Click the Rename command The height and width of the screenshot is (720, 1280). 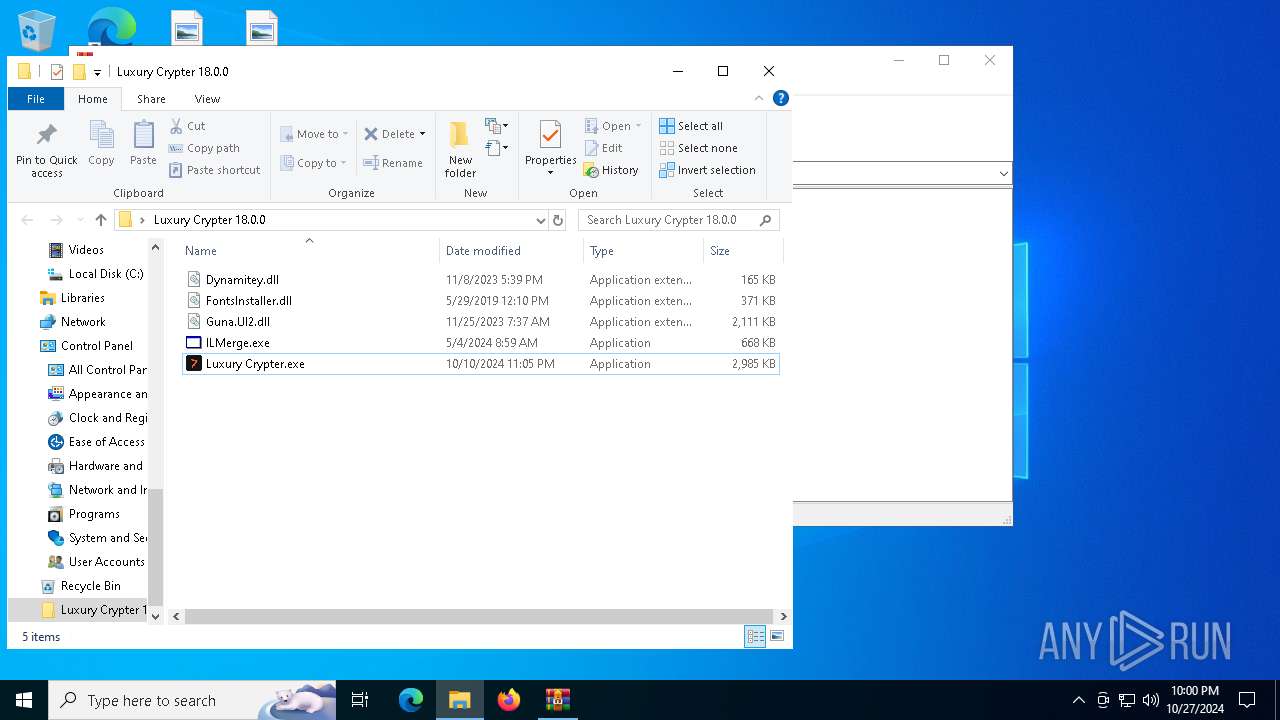coord(393,163)
